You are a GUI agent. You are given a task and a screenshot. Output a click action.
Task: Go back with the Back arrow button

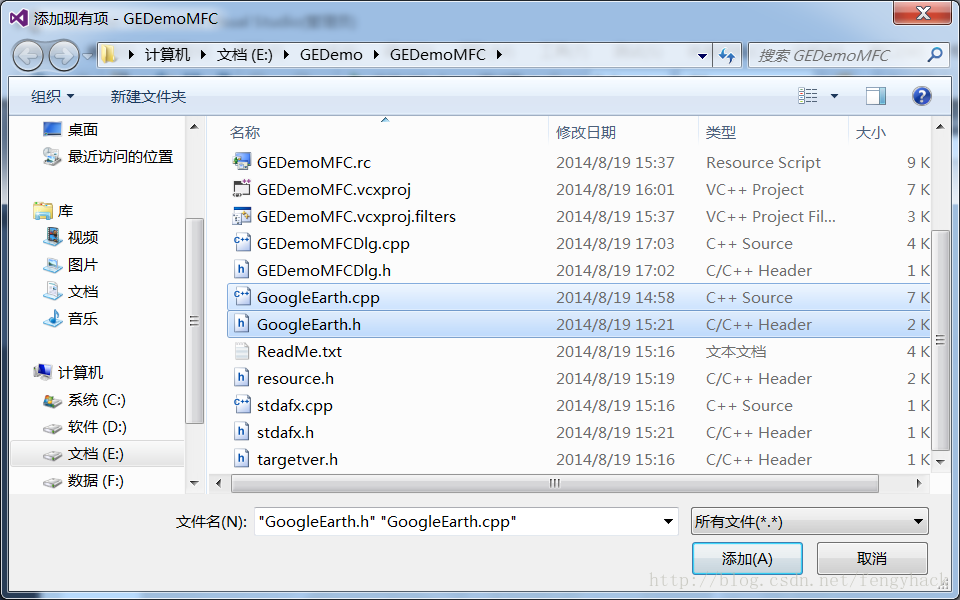28,56
